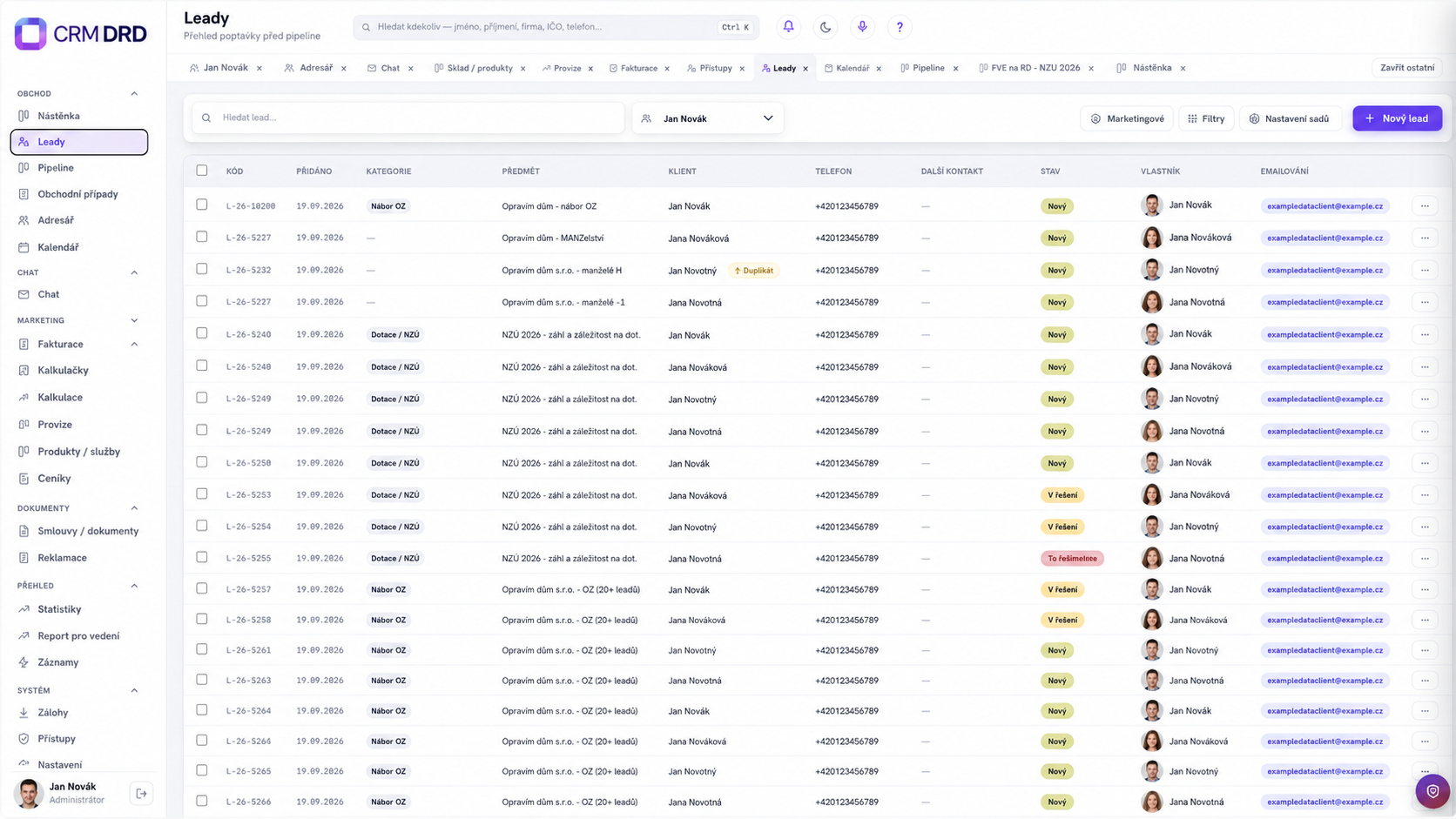Collapse the OBCHOD sidebar section
The width and height of the screenshot is (1456, 819).
point(134,93)
